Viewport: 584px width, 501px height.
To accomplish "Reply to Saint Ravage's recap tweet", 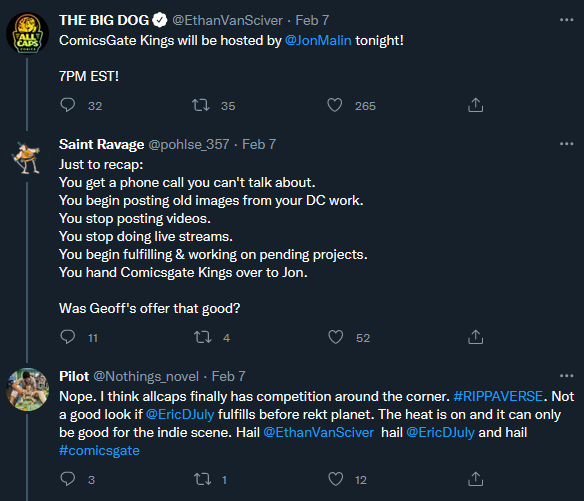I will tap(67, 337).
